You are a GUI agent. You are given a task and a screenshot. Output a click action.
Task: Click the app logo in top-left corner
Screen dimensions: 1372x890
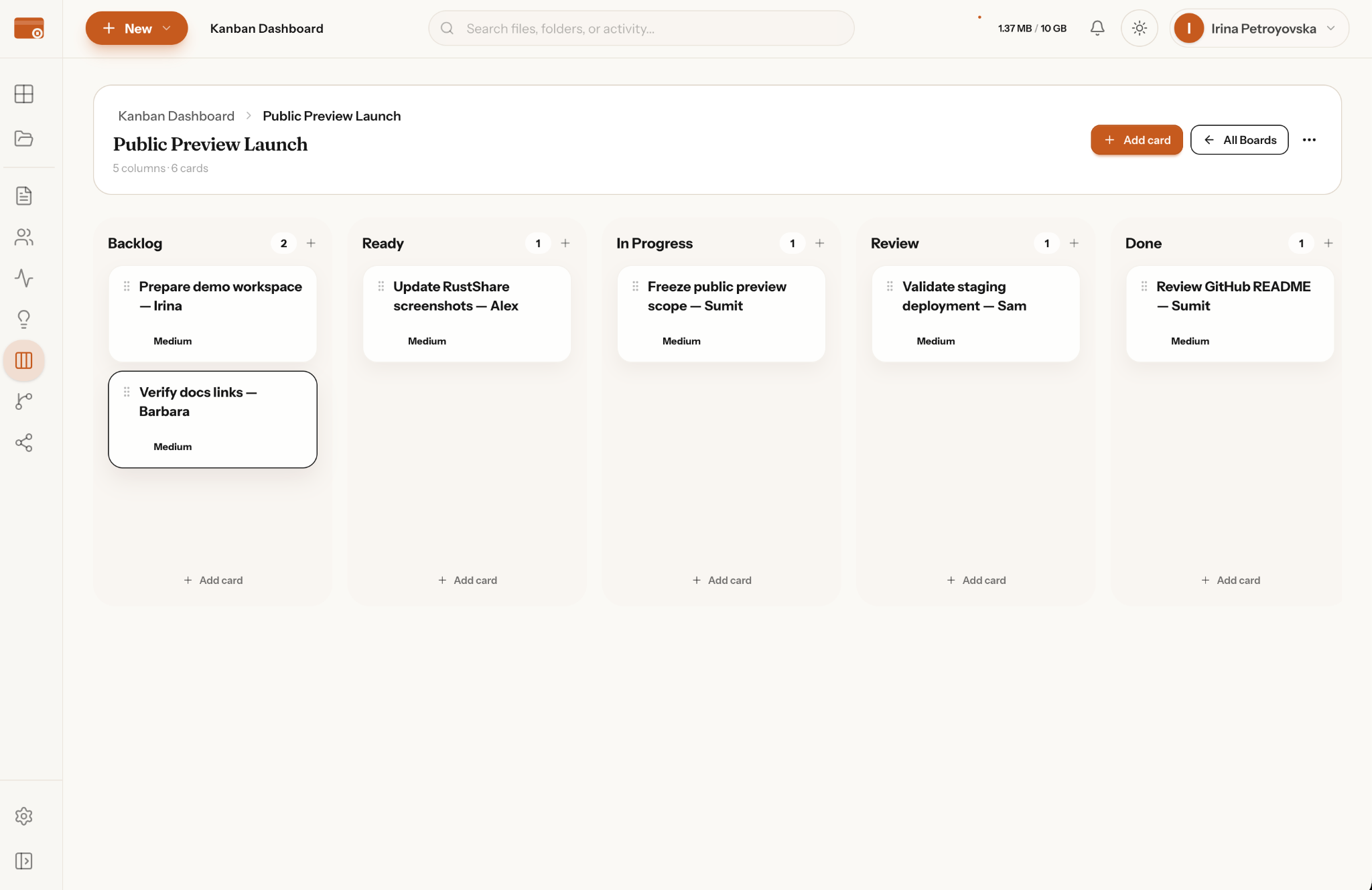click(29, 28)
